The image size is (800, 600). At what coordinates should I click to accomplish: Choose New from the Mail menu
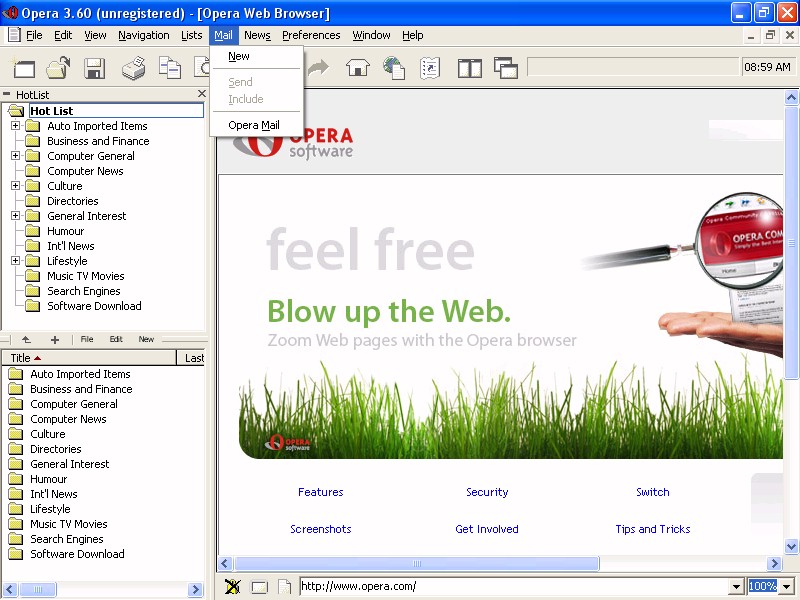click(x=257, y=56)
